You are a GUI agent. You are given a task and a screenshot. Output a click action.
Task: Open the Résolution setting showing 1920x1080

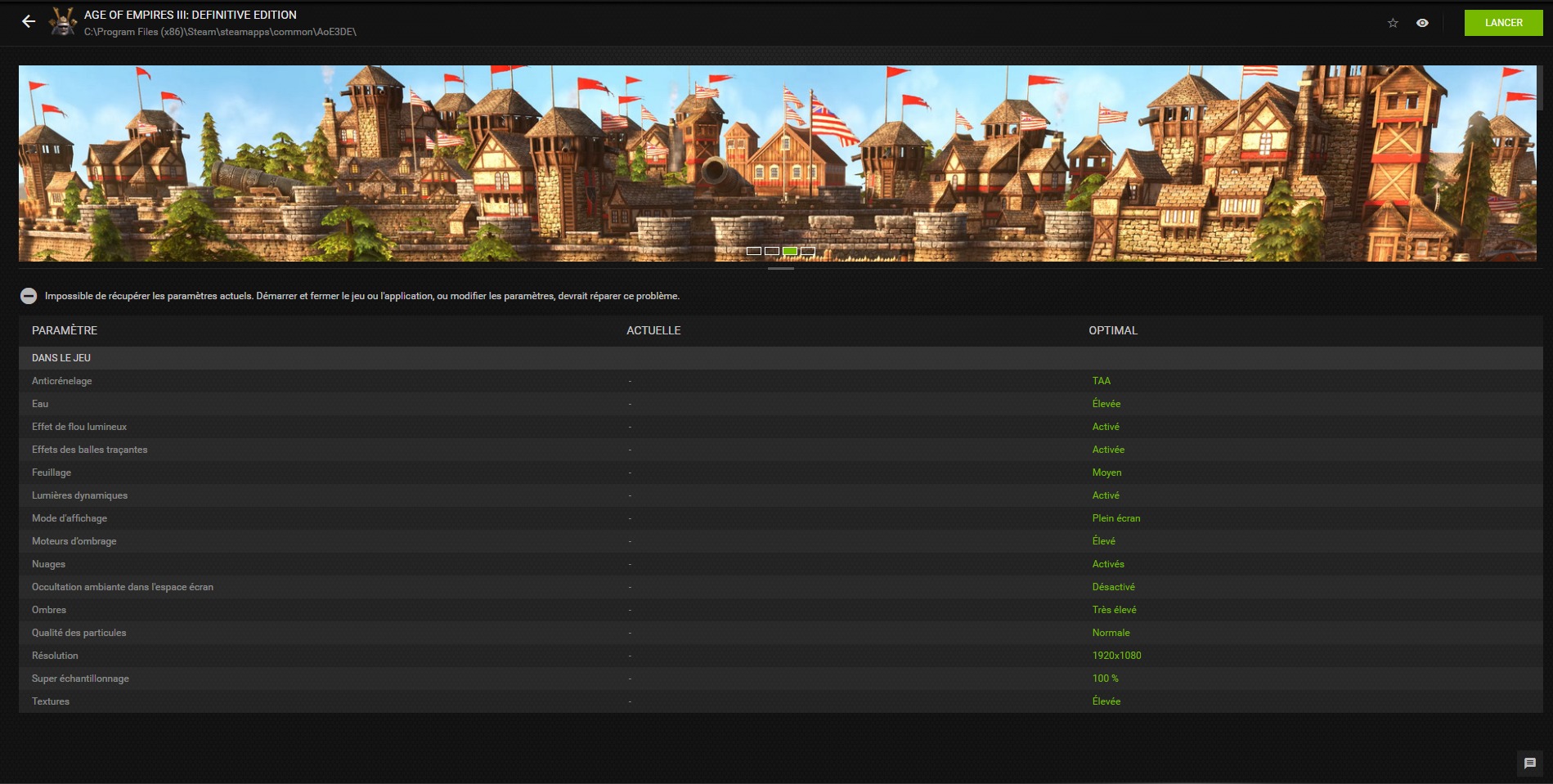pyautogui.click(x=1116, y=656)
